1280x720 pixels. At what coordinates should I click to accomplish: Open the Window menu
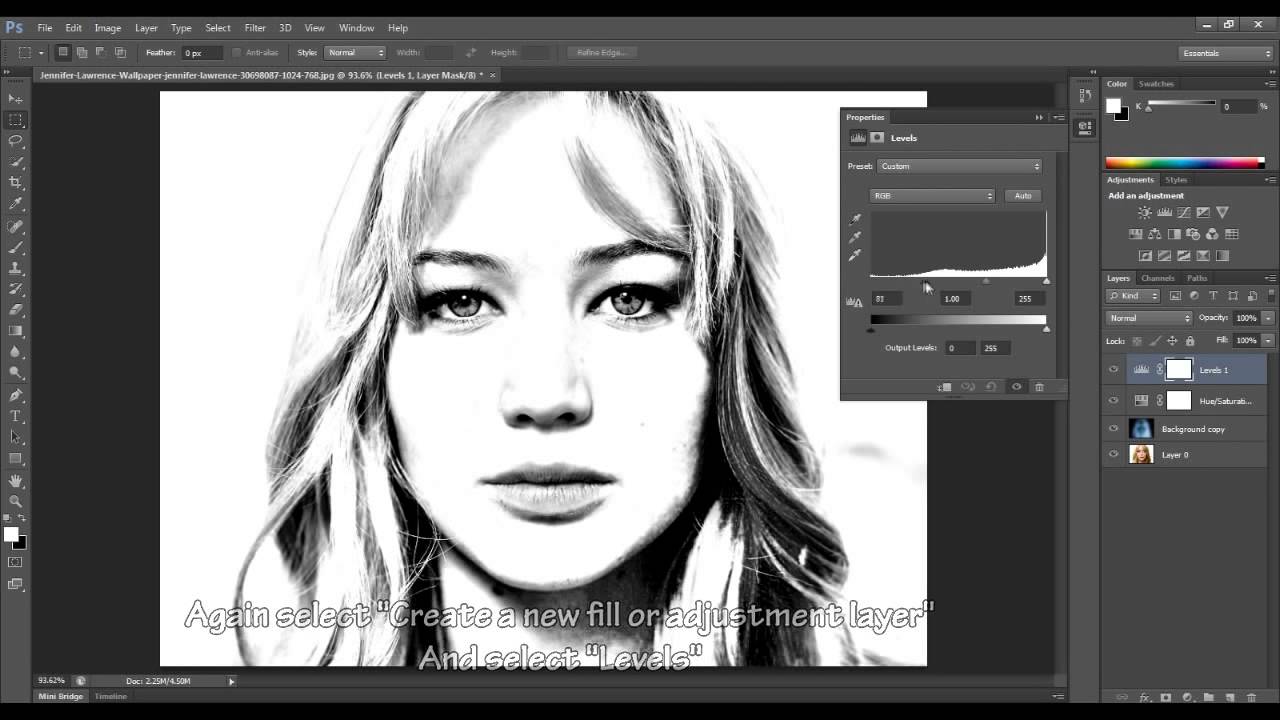pos(356,28)
